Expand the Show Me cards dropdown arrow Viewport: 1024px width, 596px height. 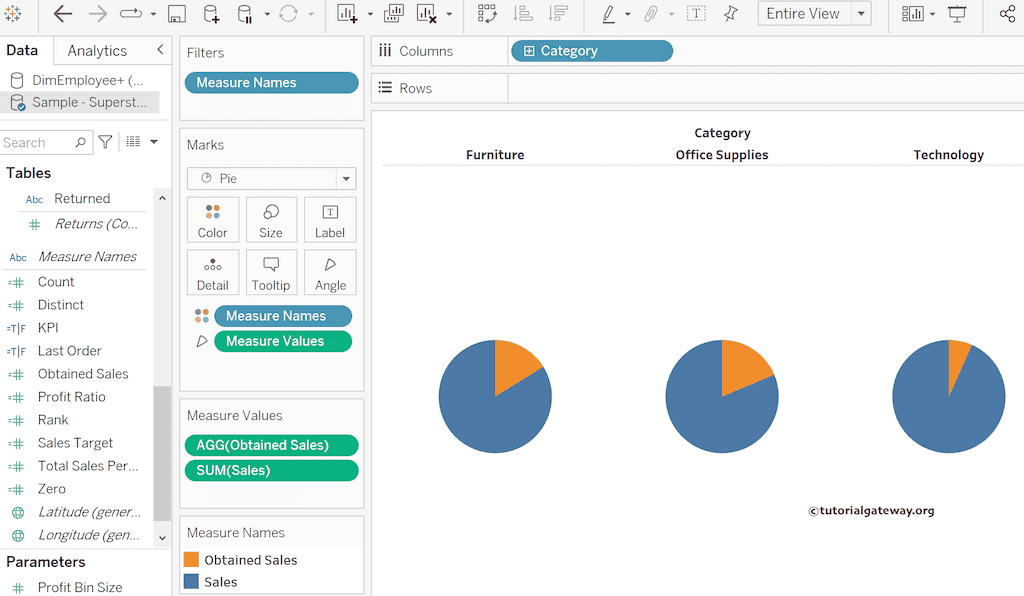point(932,14)
